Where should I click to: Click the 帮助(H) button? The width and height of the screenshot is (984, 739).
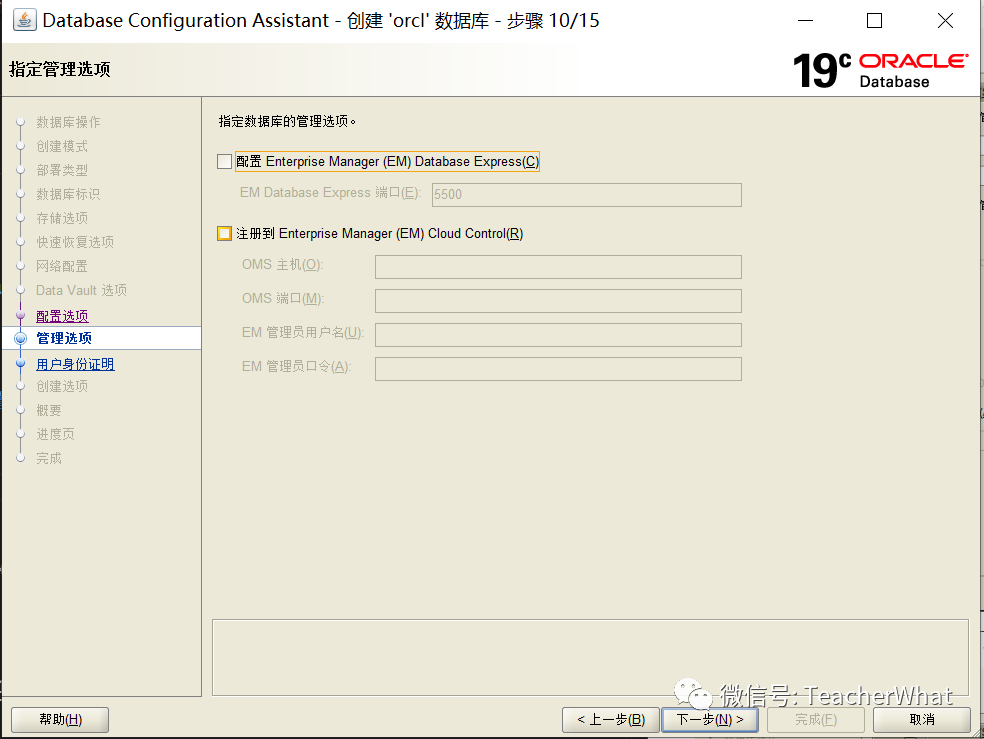(x=59, y=719)
